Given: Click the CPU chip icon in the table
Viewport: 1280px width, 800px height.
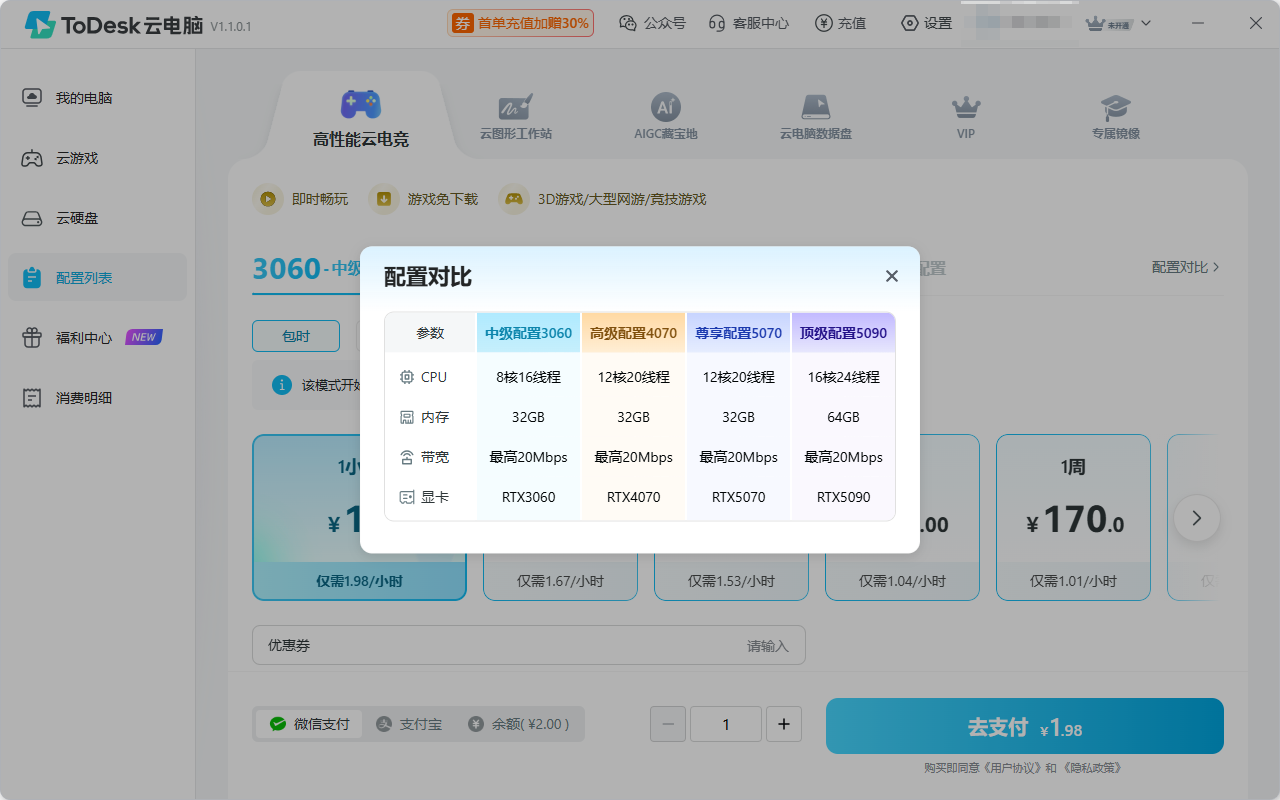Looking at the screenshot, I should pyautogui.click(x=407, y=377).
